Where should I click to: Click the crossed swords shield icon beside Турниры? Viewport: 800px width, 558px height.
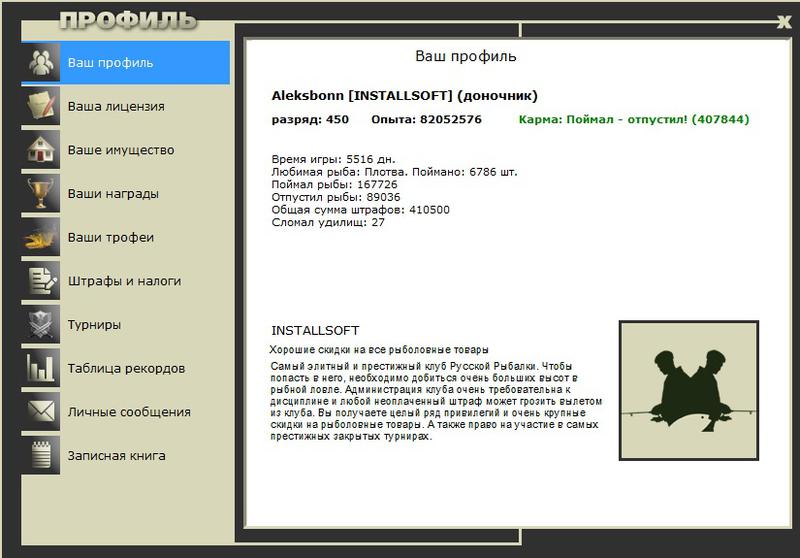pyautogui.click(x=41, y=324)
